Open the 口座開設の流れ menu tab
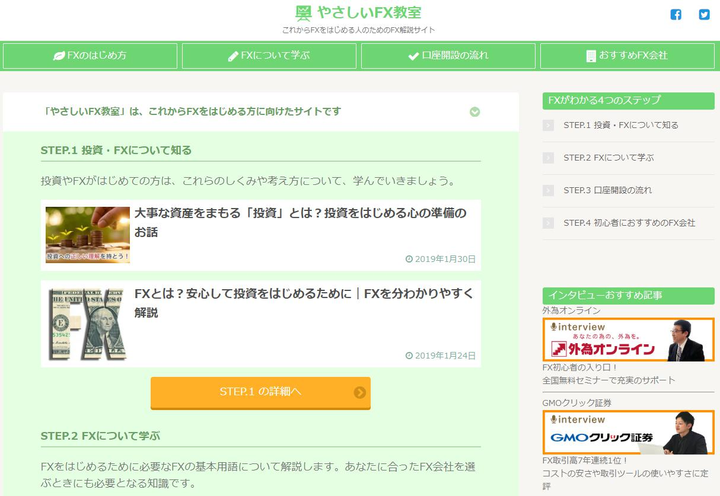The height and width of the screenshot is (496, 720). coord(448,56)
